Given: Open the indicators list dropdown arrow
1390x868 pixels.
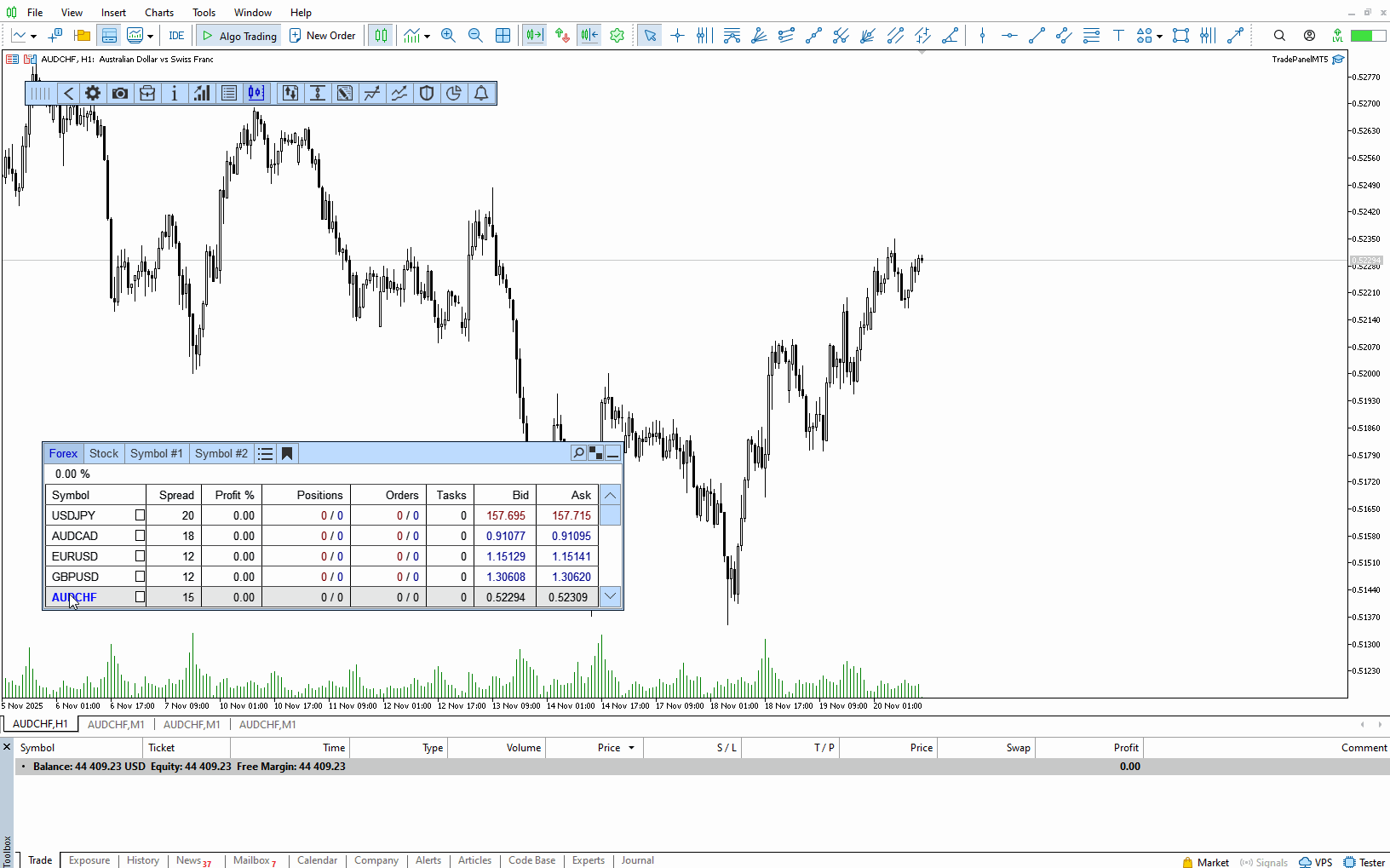Looking at the screenshot, I should coord(427,36).
